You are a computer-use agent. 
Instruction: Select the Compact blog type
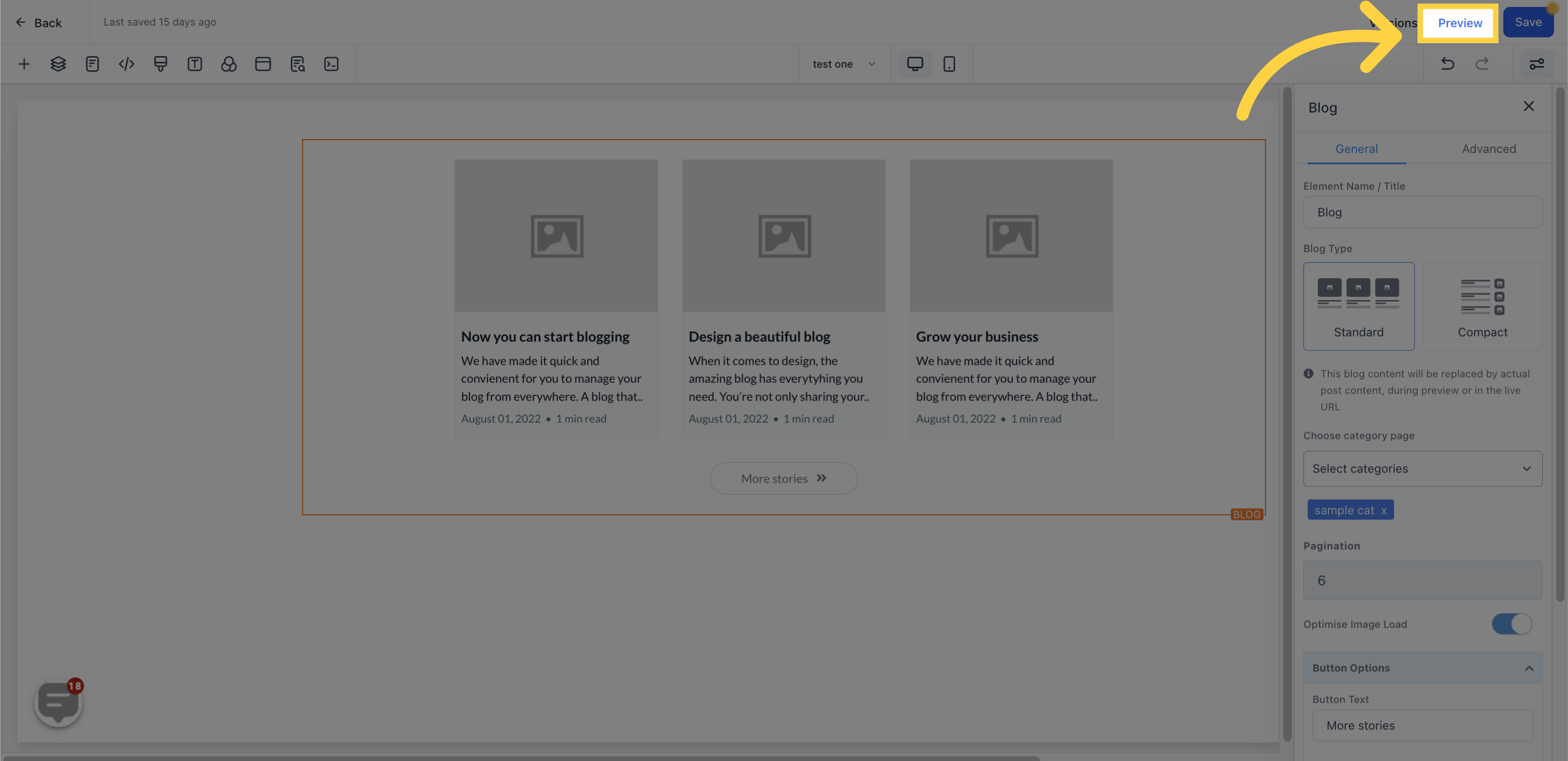point(1482,306)
